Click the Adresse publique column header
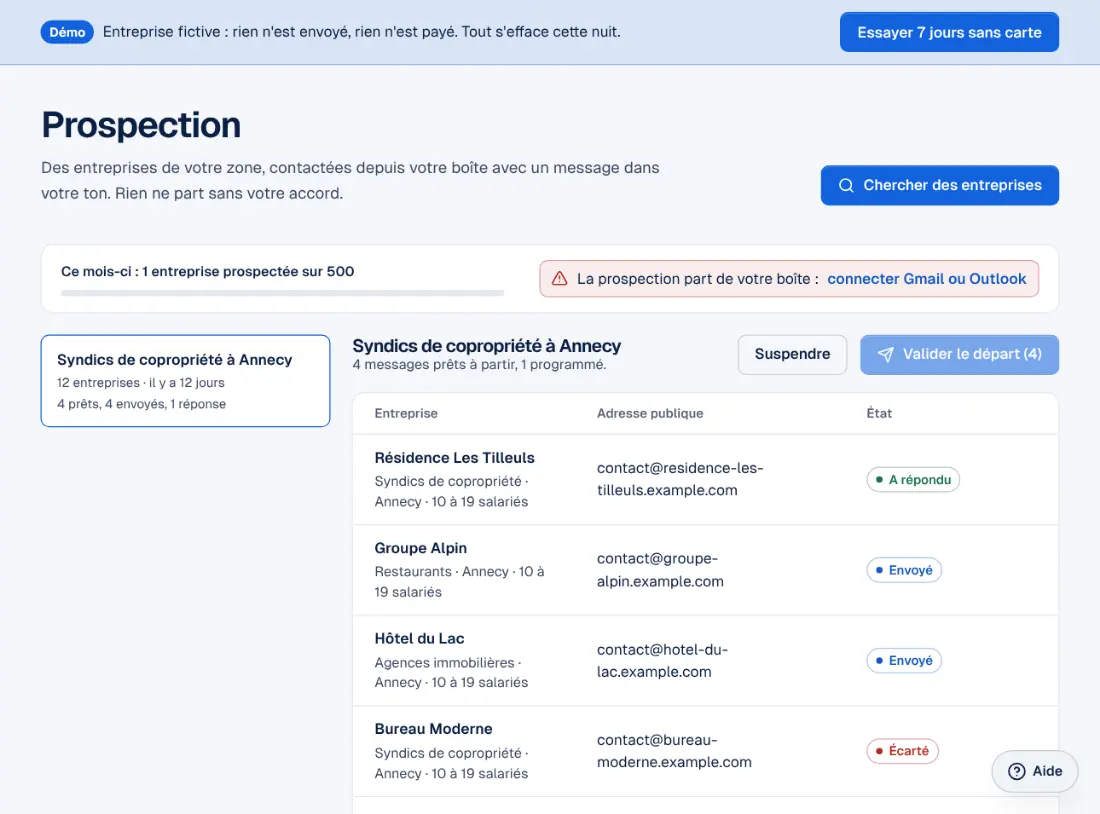1100x814 pixels. click(650, 413)
